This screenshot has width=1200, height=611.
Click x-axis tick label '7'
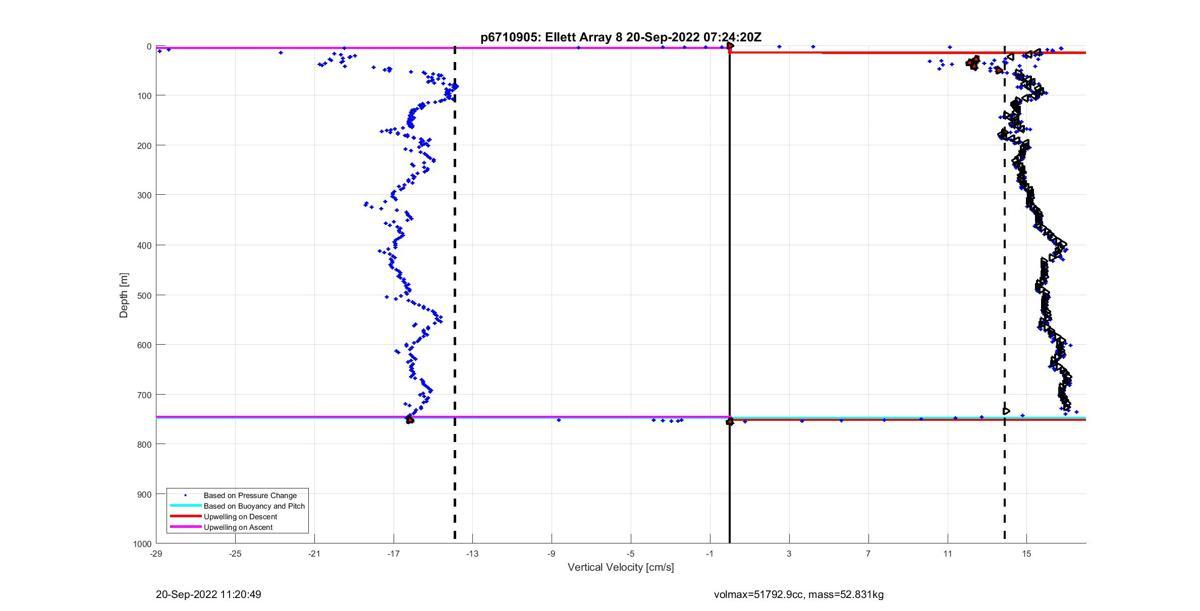868,553
